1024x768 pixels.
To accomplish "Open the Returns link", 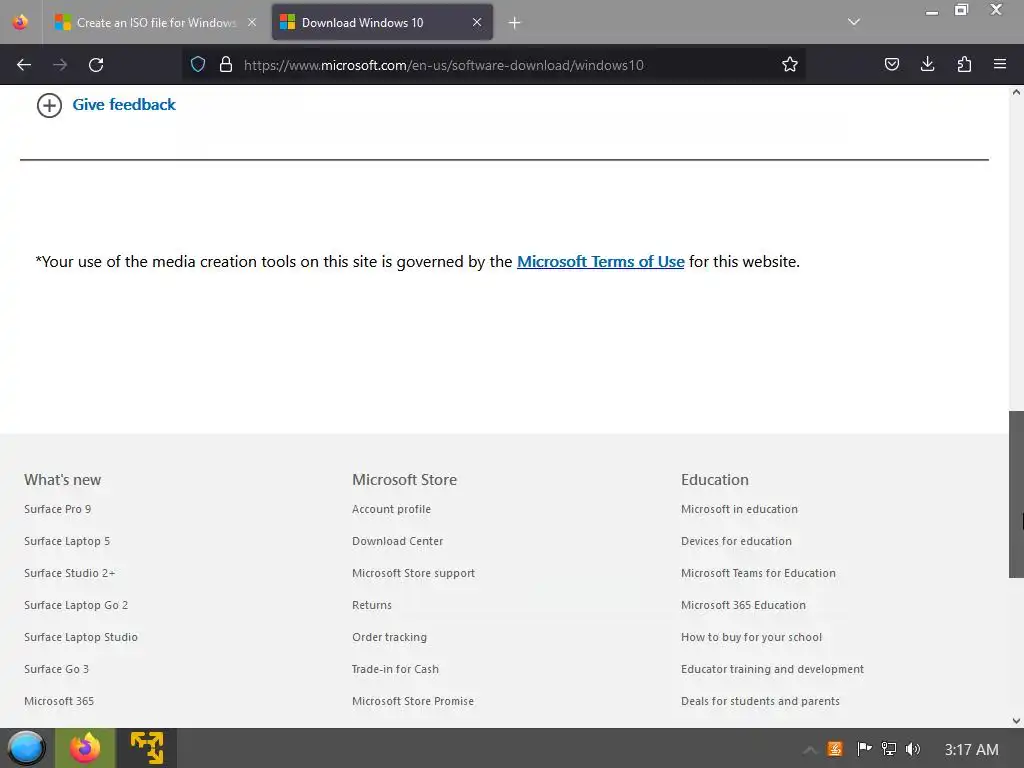I will click(372, 605).
